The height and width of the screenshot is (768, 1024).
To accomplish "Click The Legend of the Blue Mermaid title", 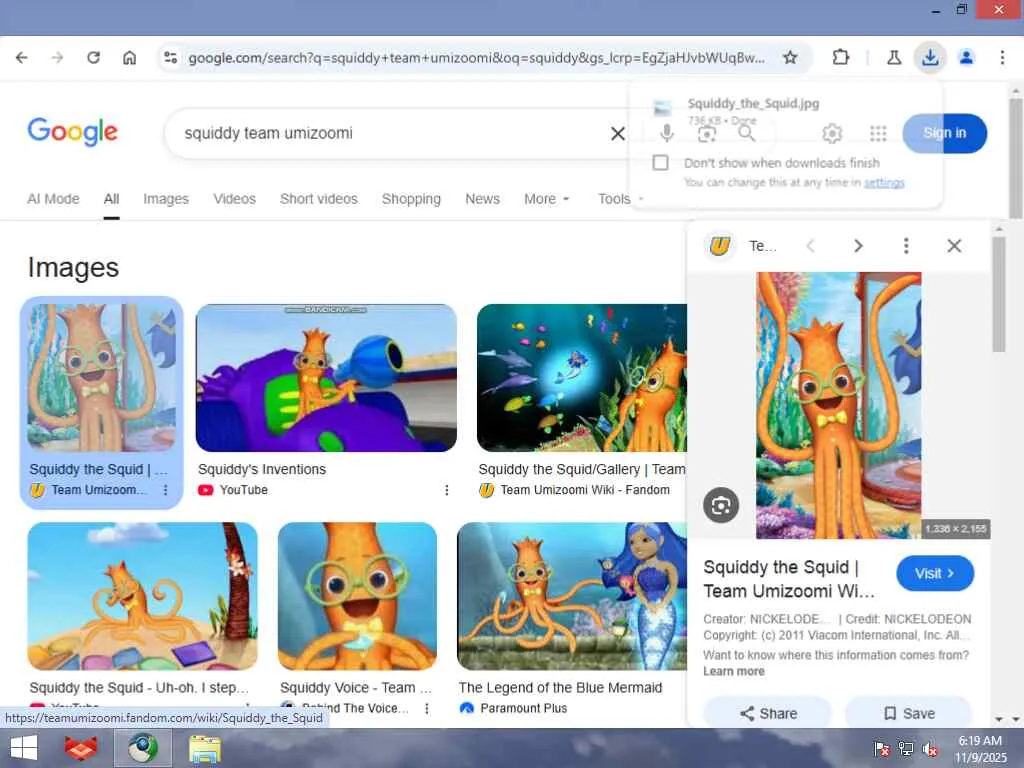I will point(560,687).
